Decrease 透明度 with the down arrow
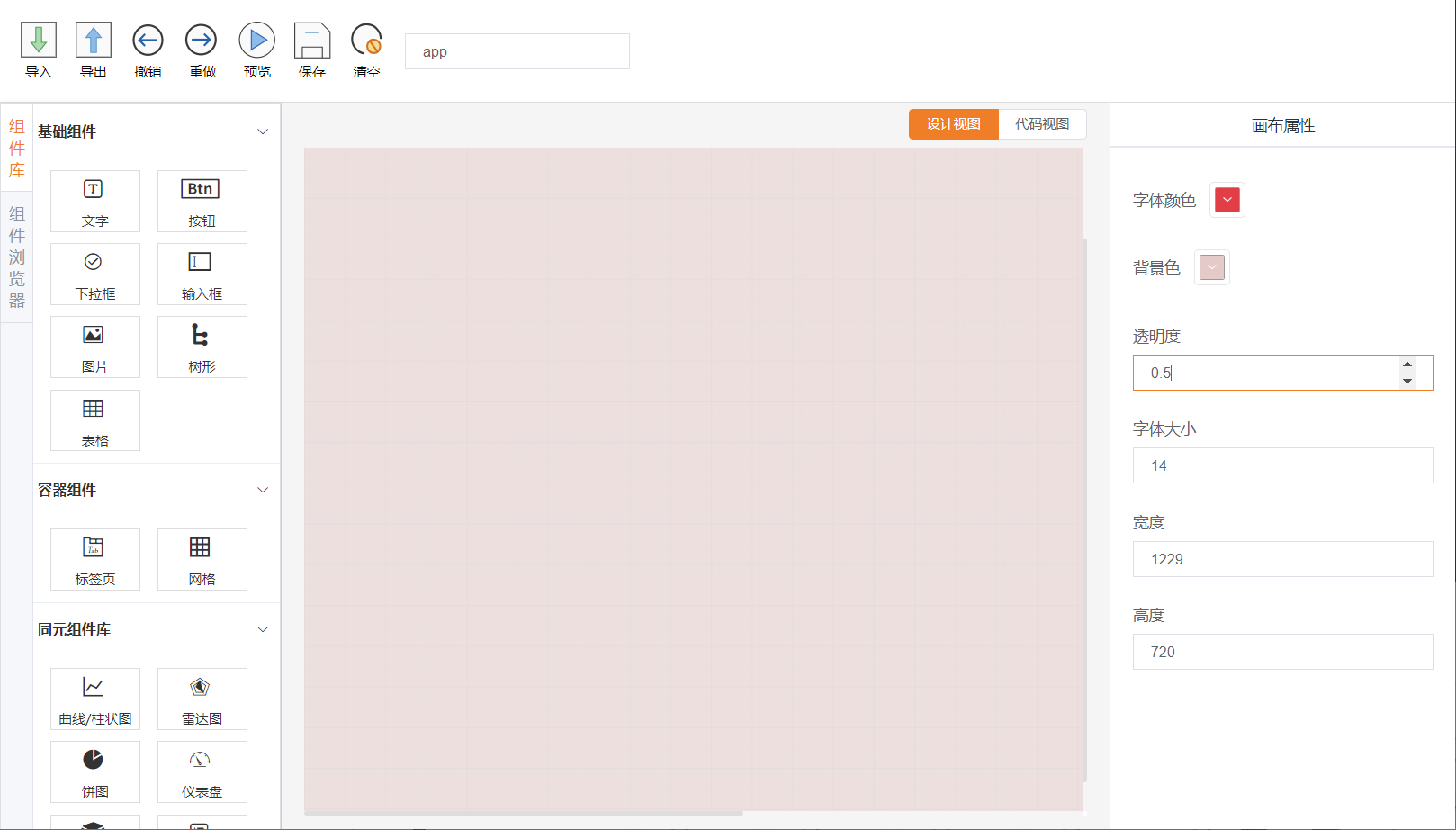This screenshot has width=1456, height=830. click(x=1407, y=381)
